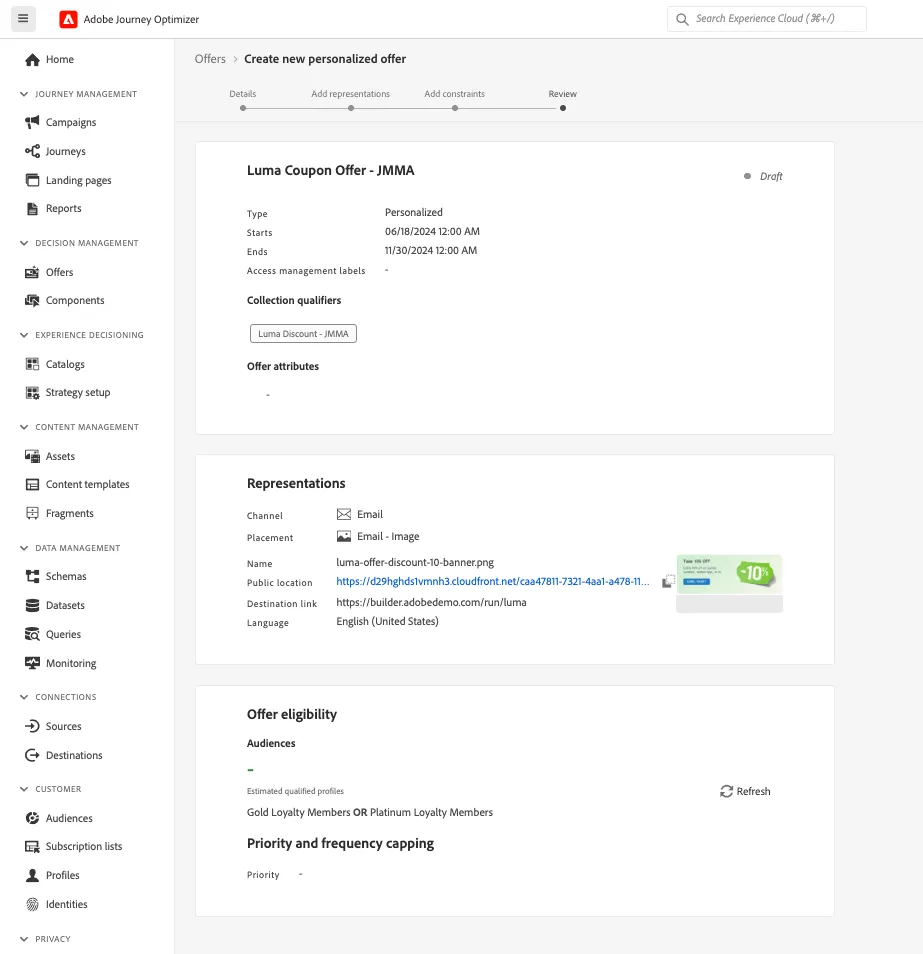Select the Review step
Viewport: 923px width, 954px height.
point(563,100)
